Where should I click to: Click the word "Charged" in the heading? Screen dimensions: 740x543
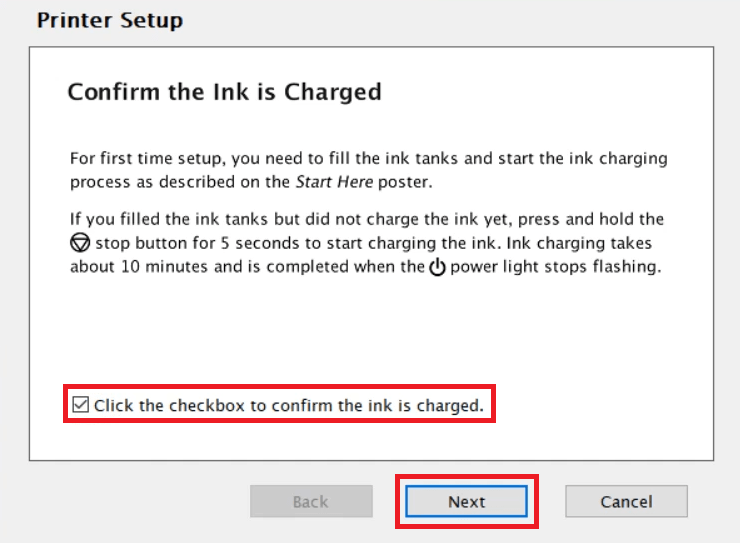(x=333, y=92)
